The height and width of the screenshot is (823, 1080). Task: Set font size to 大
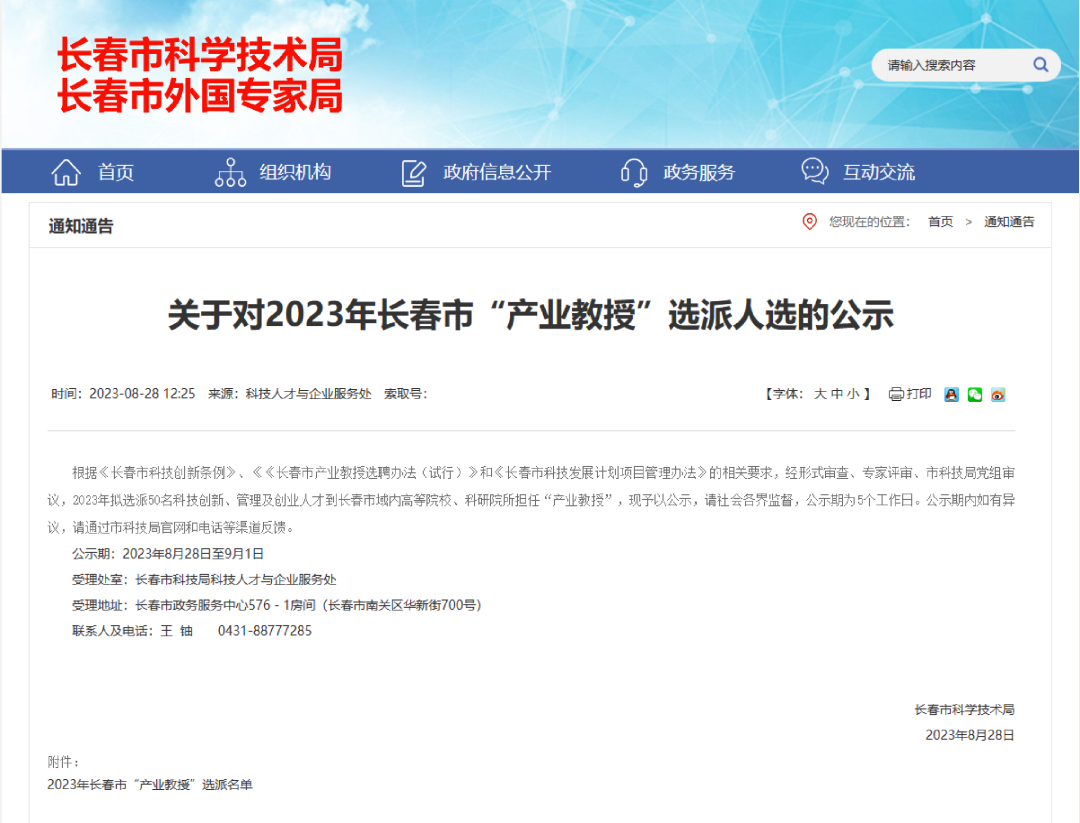click(820, 394)
